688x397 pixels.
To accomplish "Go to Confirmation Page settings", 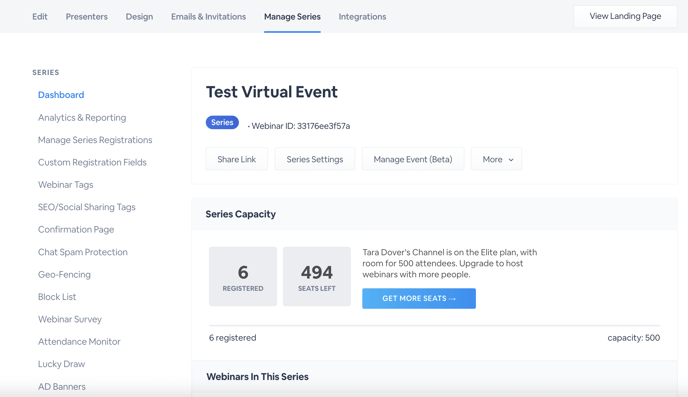I will (76, 229).
